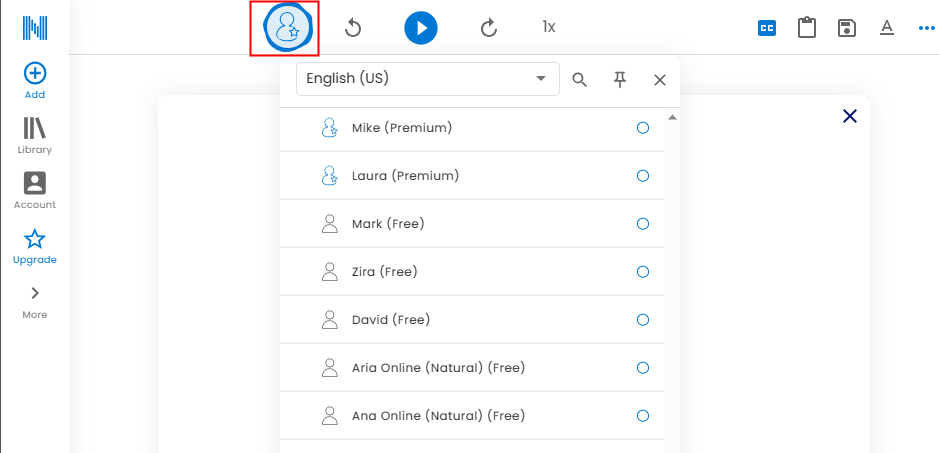Select Mike (Premium) radio button
Screen dimensions: 939x453
click(x=643, y=128)
